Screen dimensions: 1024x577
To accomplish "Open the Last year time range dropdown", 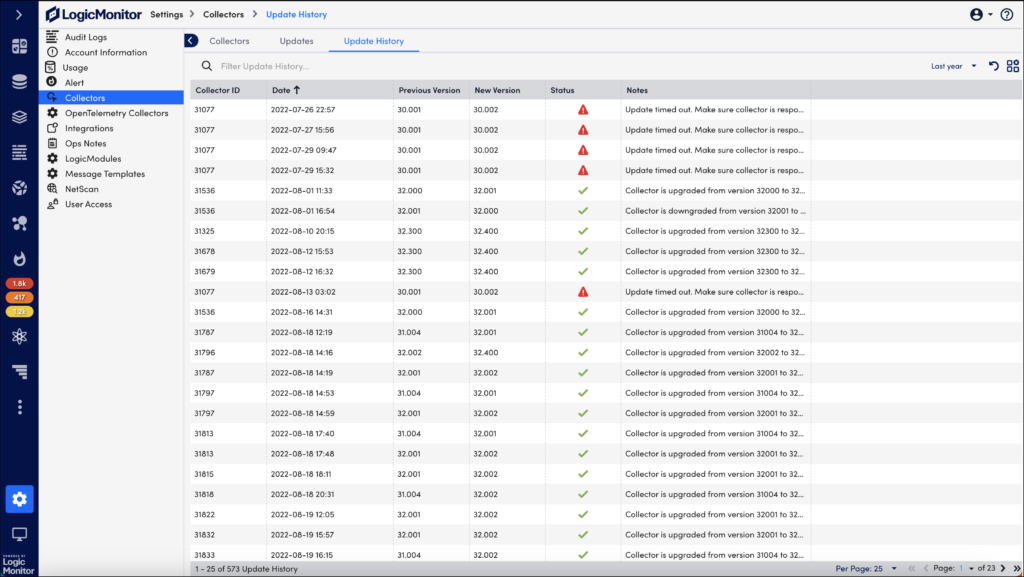I will pos(950,65).
